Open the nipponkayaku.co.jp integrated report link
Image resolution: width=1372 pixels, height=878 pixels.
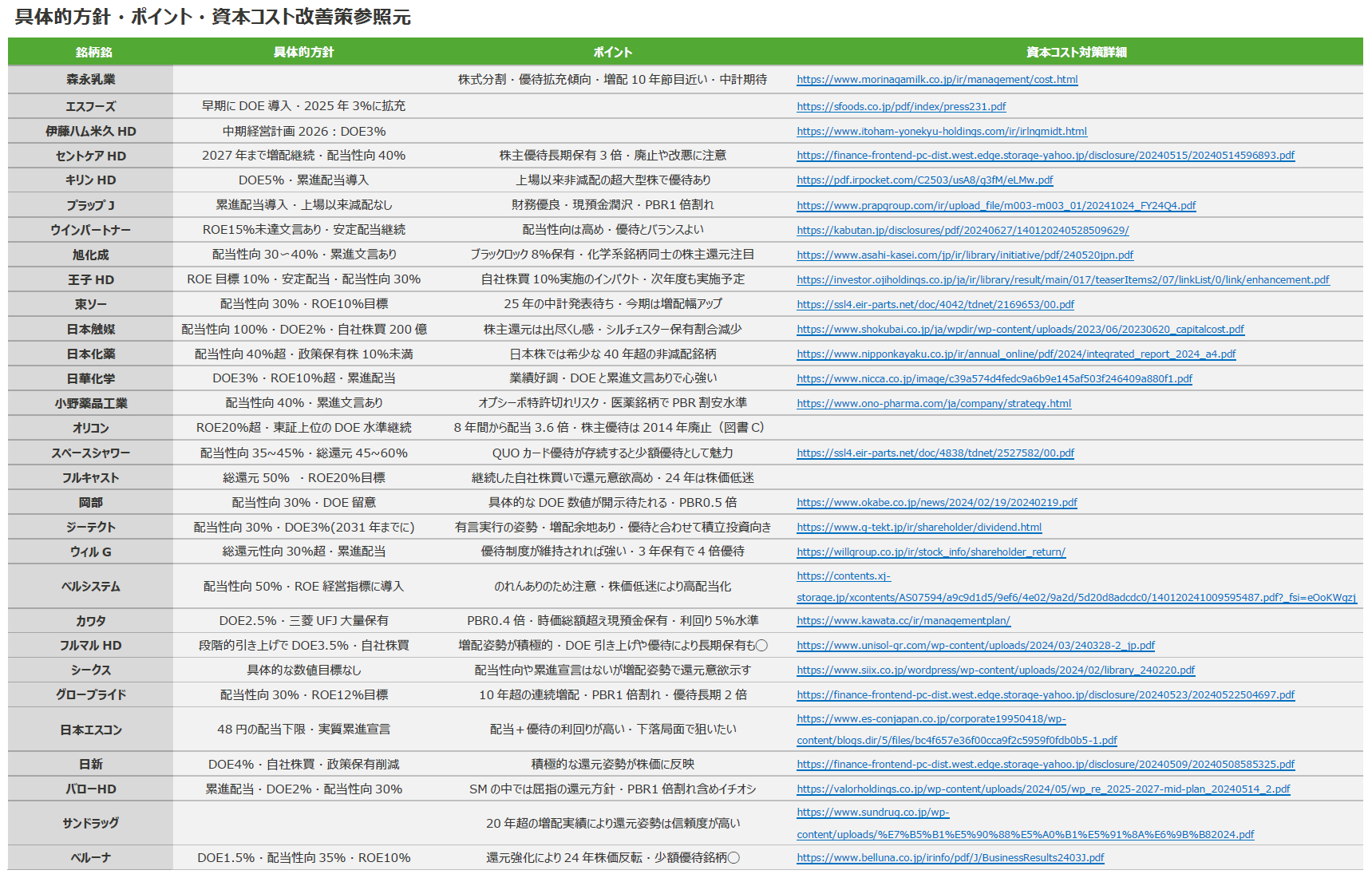click(x=1016, y=354)
